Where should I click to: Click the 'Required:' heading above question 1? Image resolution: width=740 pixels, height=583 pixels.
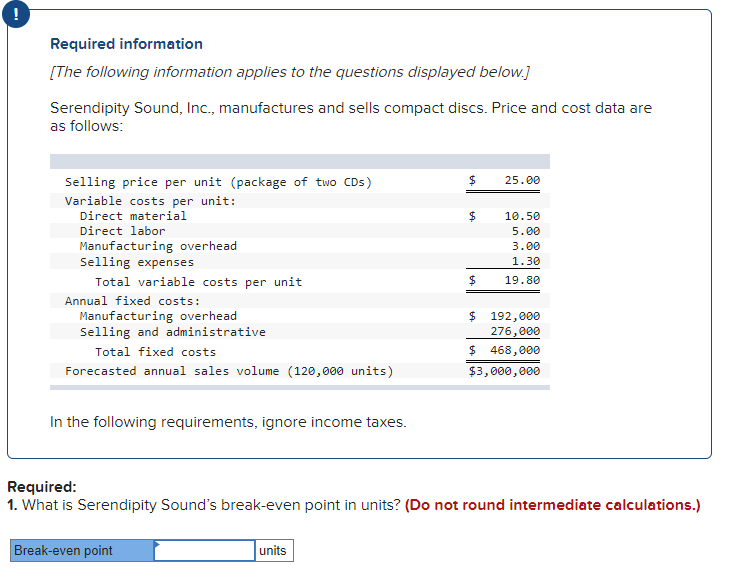42,487
